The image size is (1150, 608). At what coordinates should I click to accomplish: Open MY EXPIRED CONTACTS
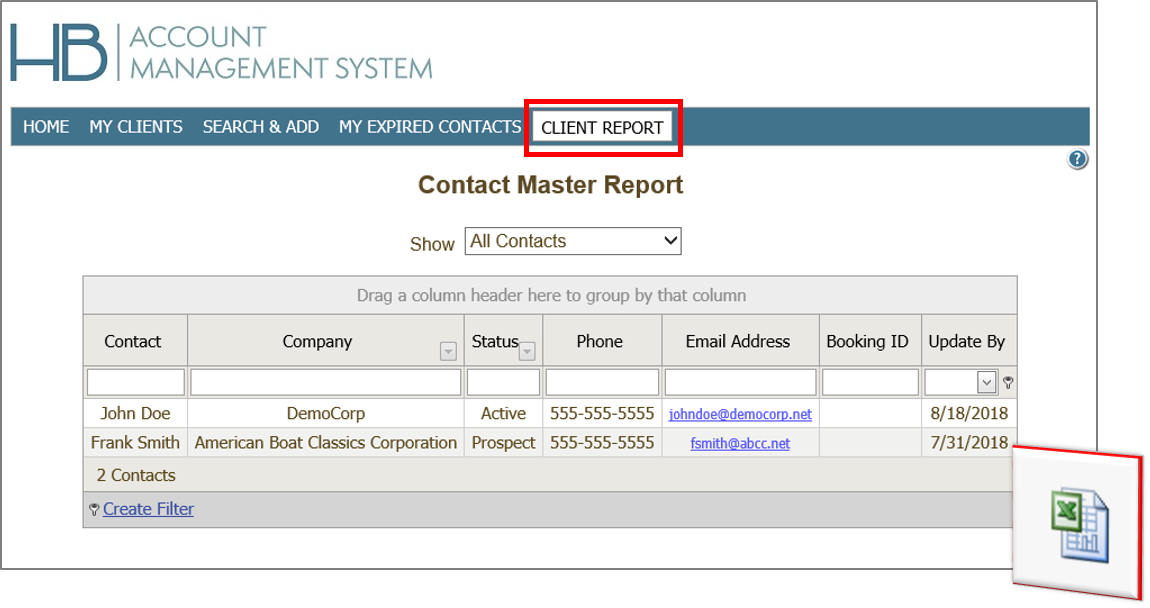pyautogui.click(x=429, y=126)
